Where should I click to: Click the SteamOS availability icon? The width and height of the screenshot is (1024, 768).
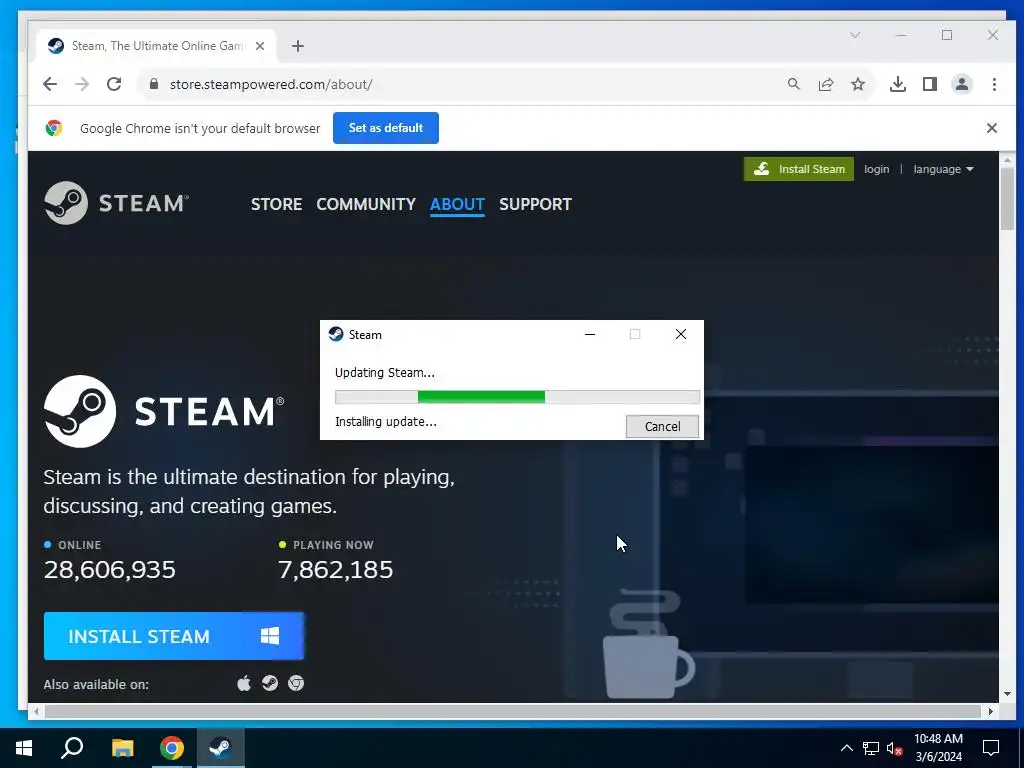point(270,684)
